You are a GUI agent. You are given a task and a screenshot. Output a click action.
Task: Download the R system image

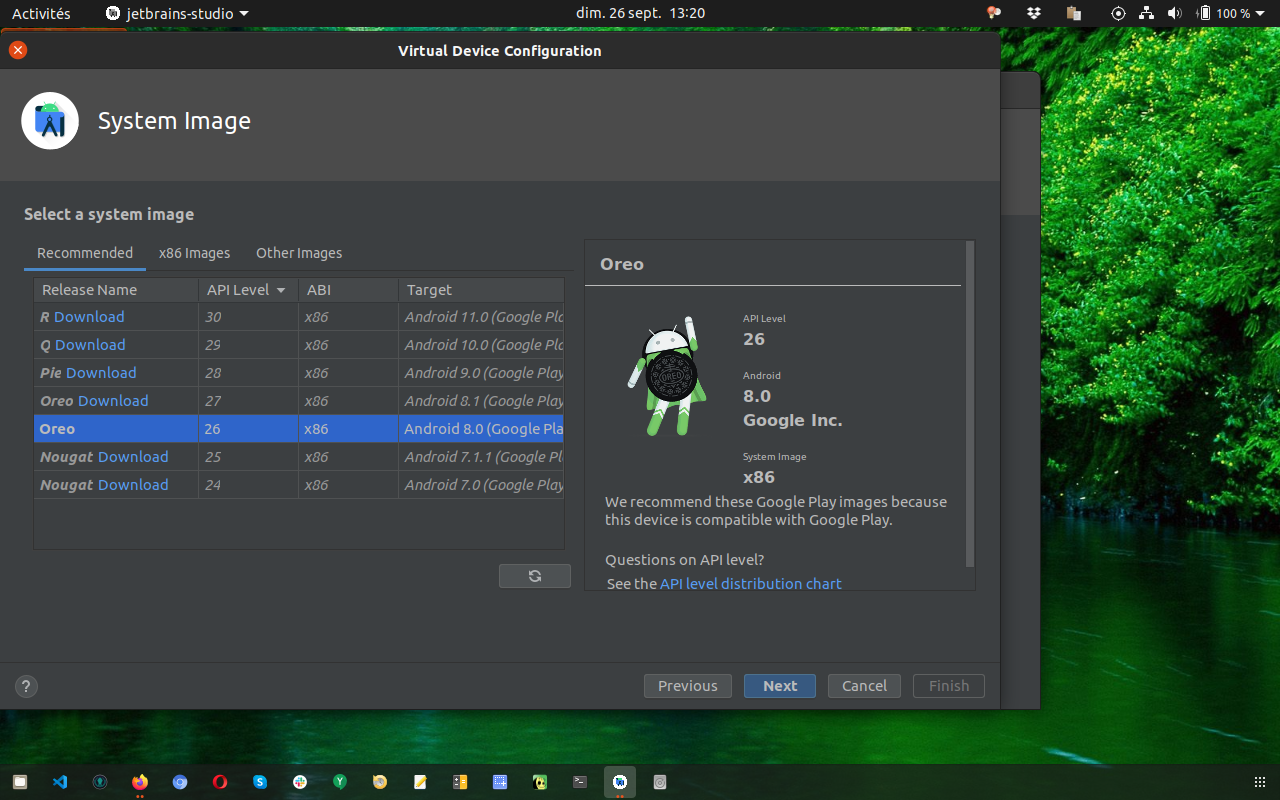[x=89, y=317]
